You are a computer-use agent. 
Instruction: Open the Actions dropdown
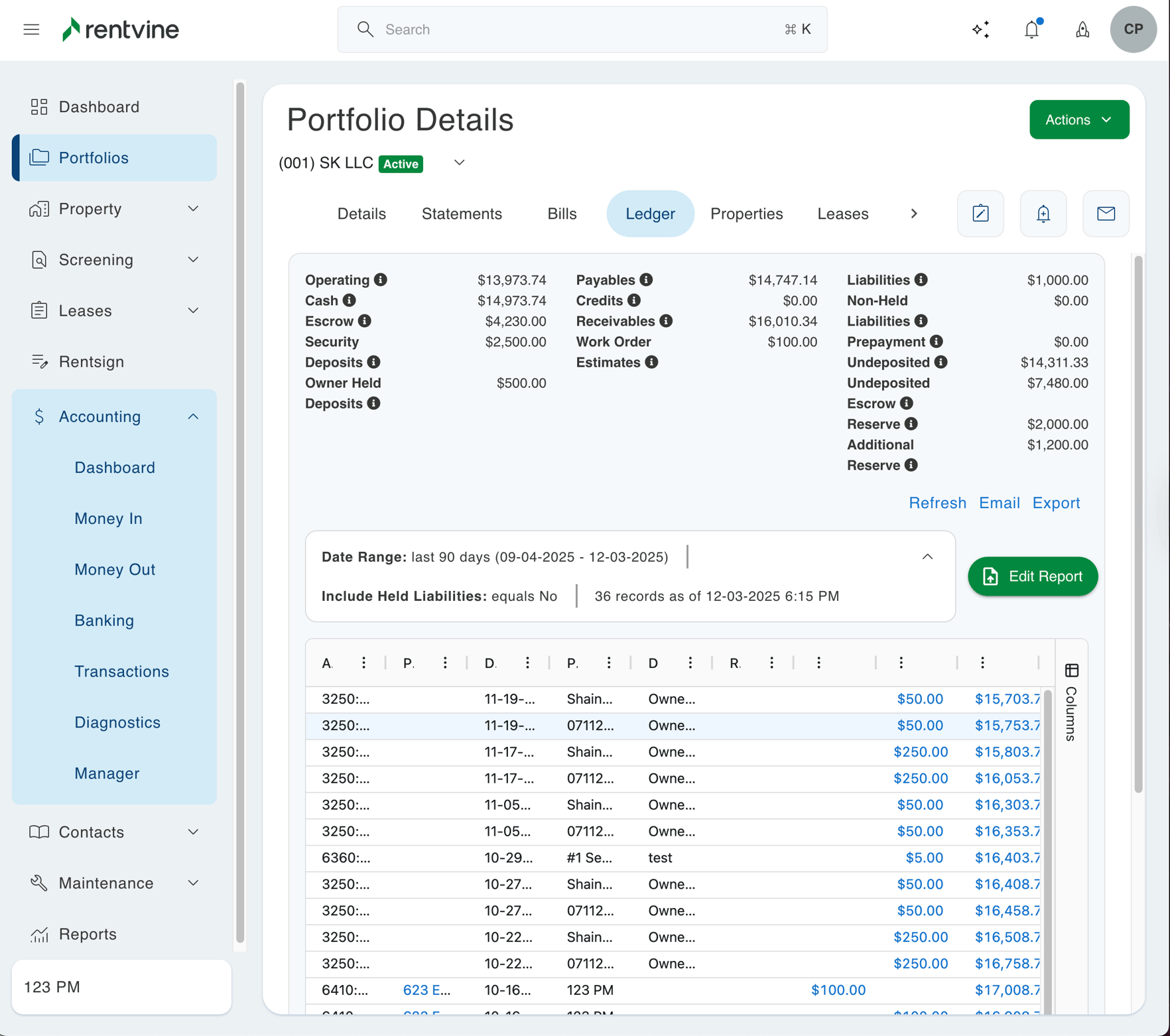click(x=1078, y=119)
